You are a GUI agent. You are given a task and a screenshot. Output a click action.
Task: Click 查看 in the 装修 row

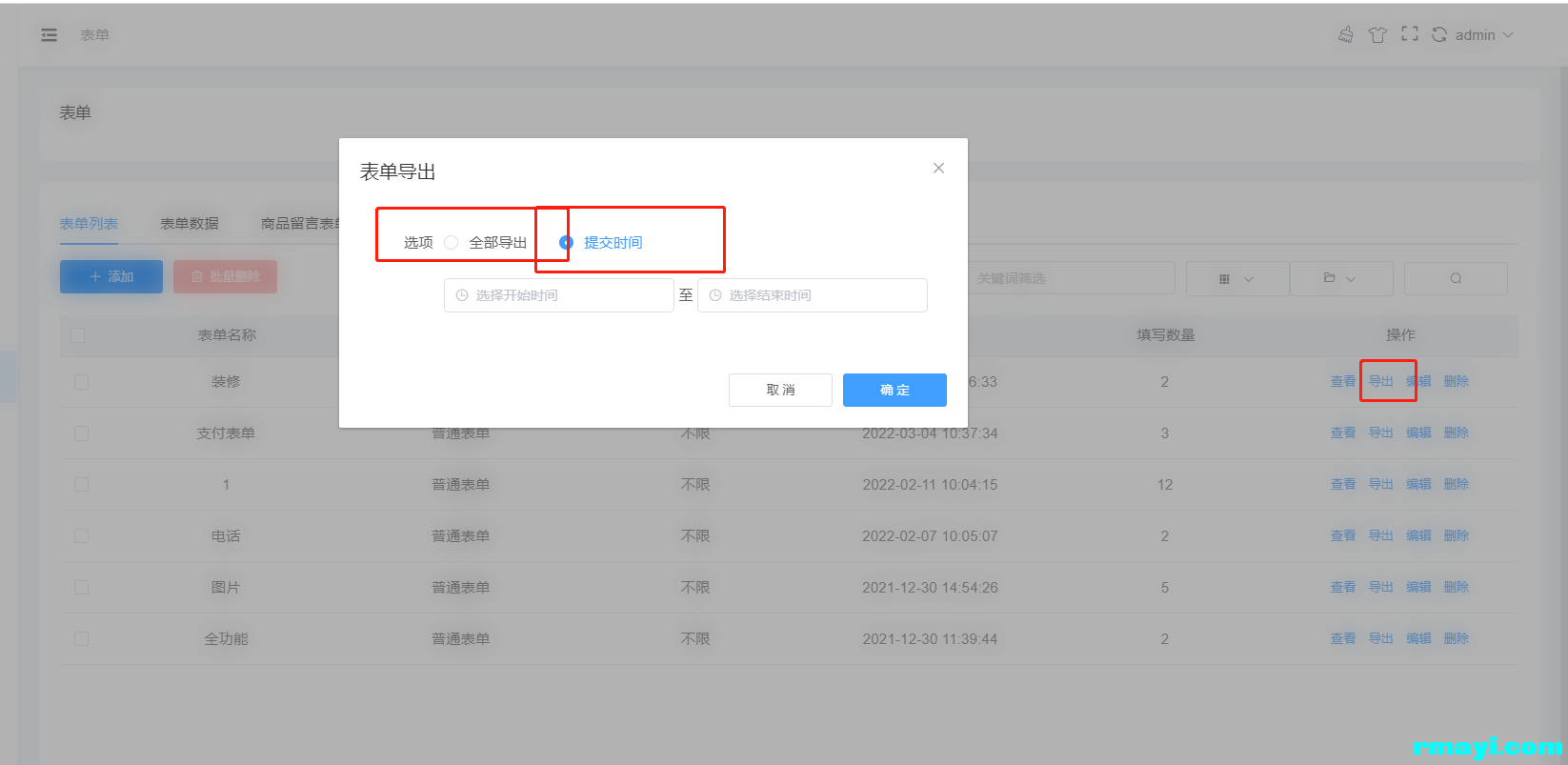[x=1343, y=381]
